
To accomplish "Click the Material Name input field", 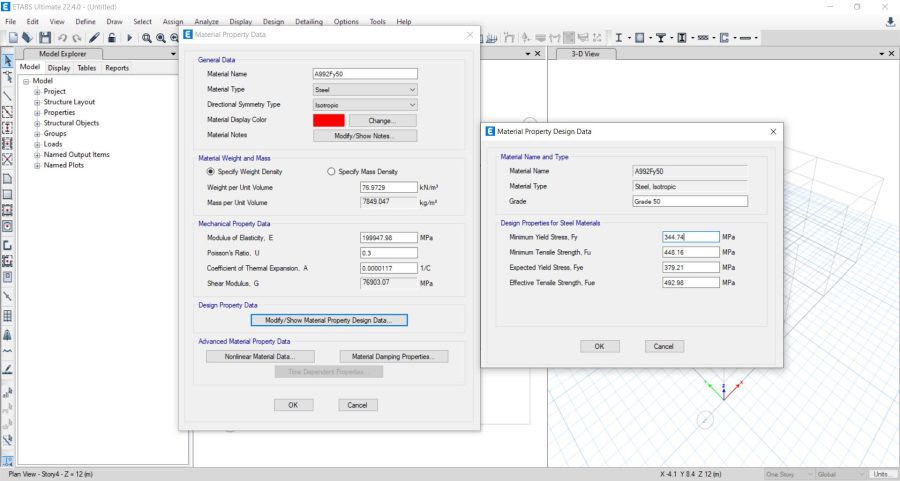I will pyautogui.click(x=365, y=74).
